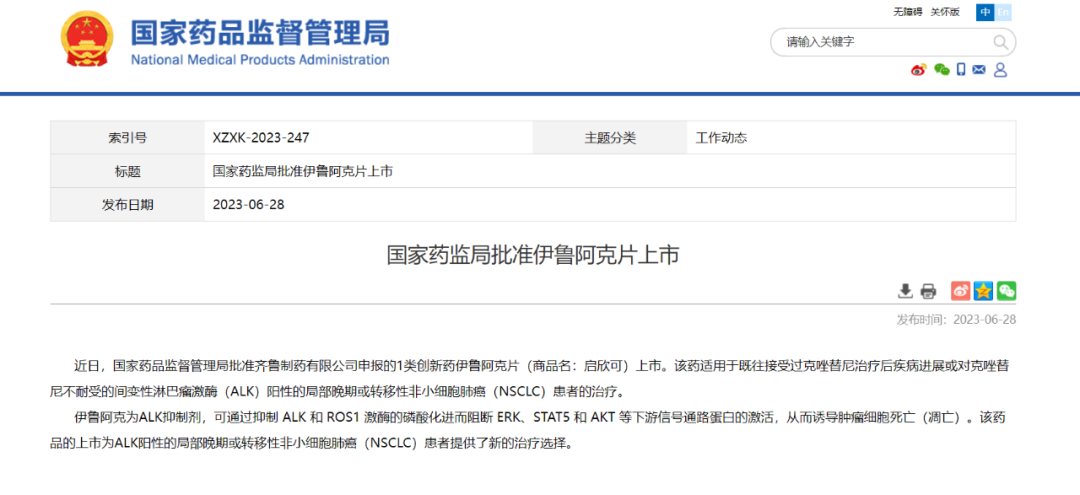Click the national emblem logo
This screenshot has width=1080, height=495.
(x=86, y=41)
